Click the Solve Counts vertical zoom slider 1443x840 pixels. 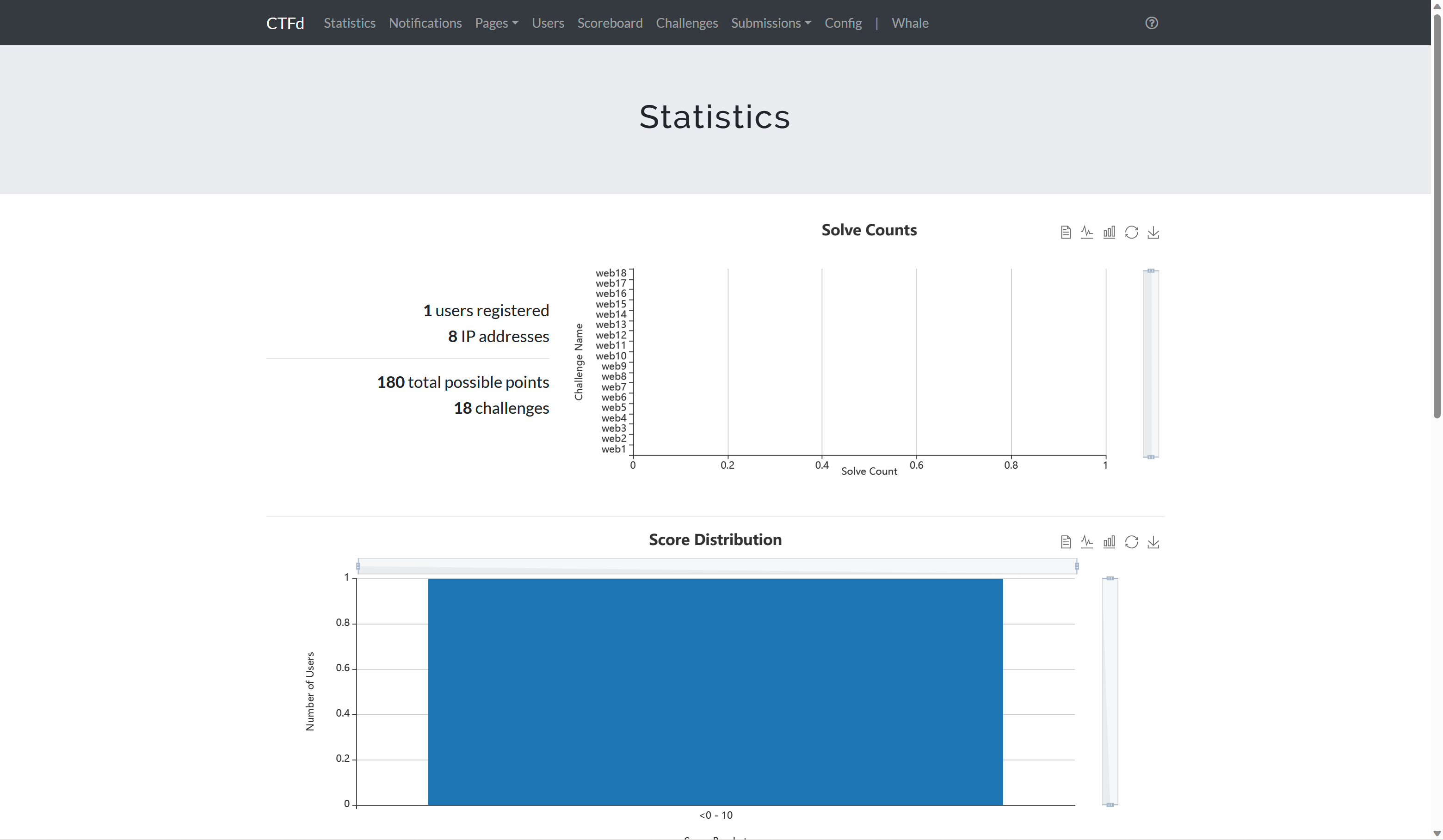[x=1151, y=363]
